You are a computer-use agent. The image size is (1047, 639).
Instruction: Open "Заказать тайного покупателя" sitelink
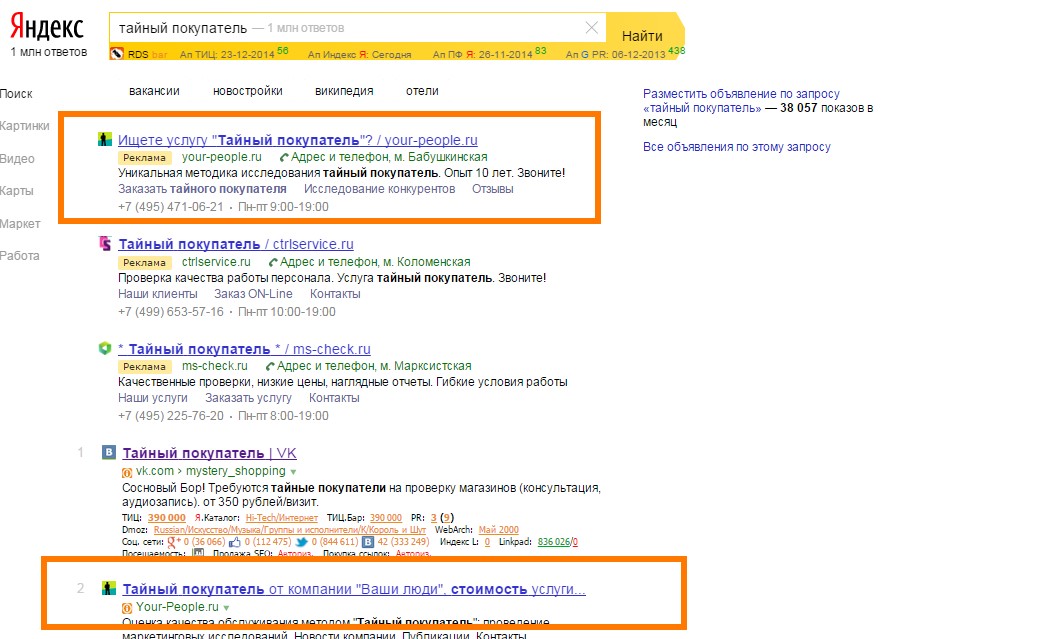[x=202, y=189]
